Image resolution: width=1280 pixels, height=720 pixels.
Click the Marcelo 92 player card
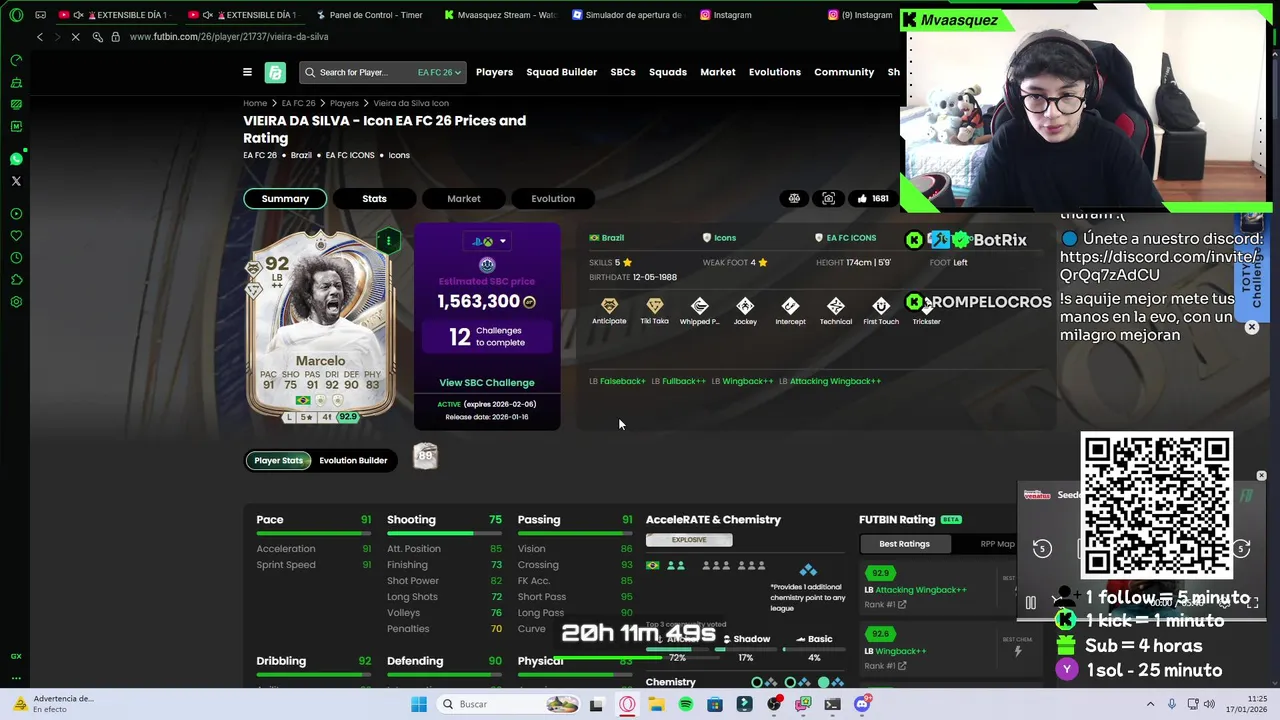coord(320,325)
